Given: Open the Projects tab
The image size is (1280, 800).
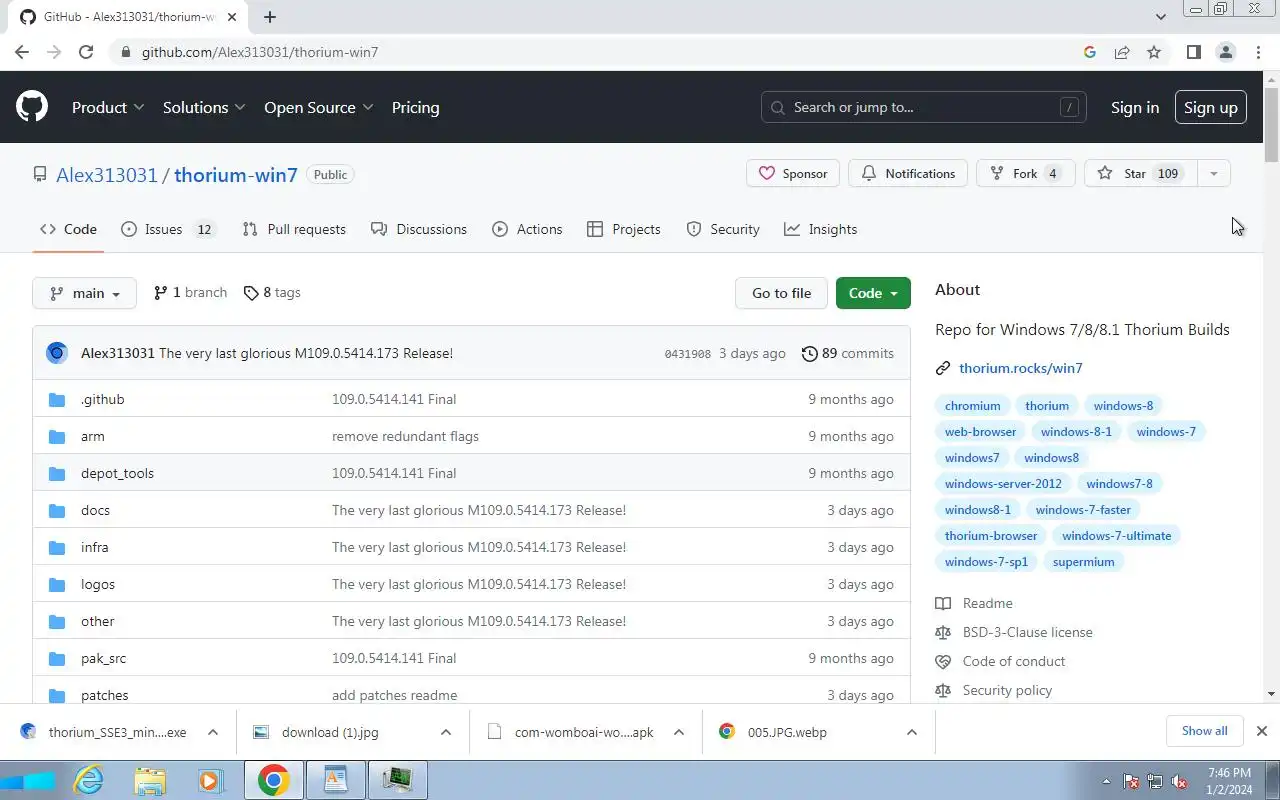Looking at the screenshot, I should tap(624, 229).
